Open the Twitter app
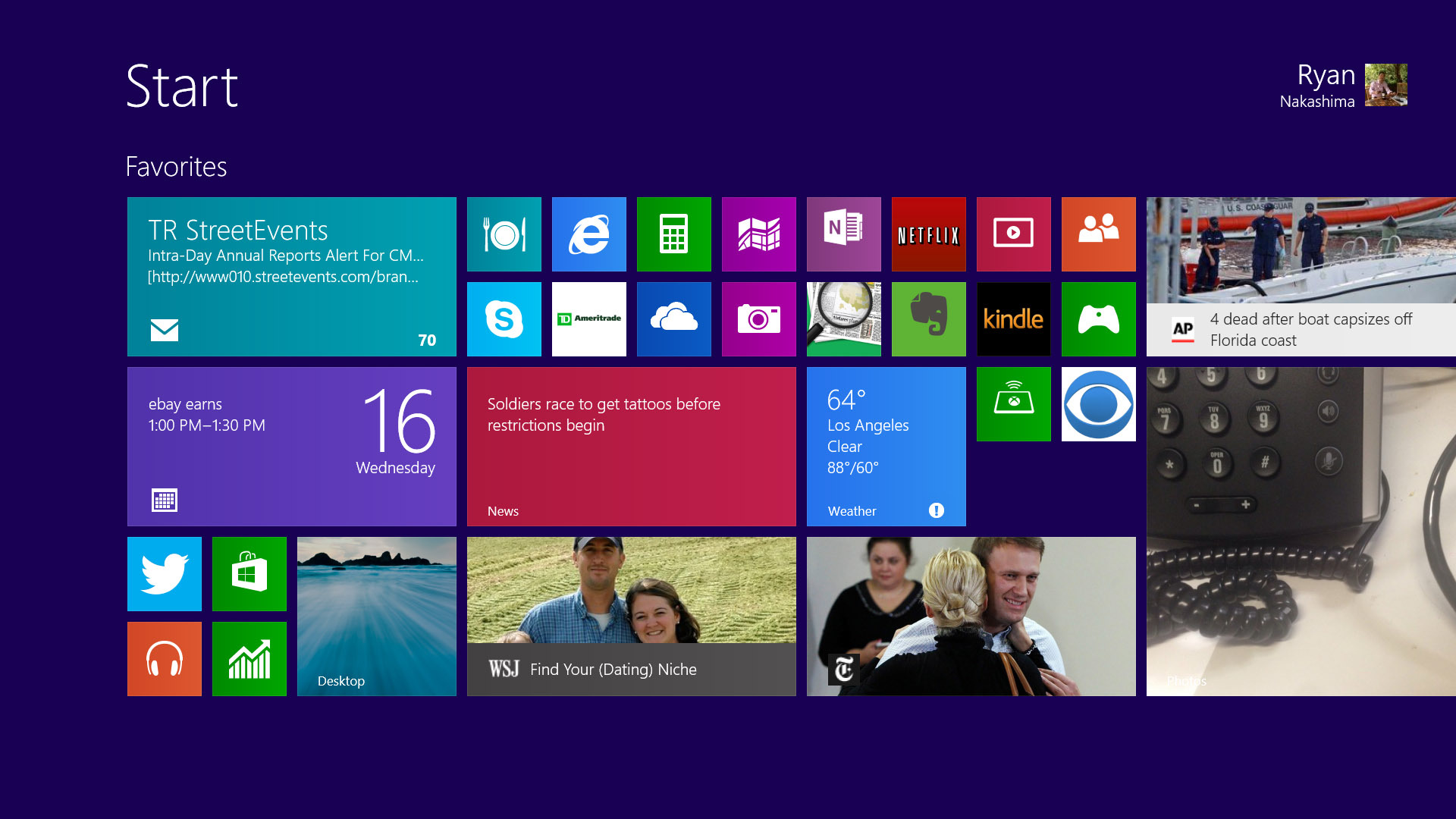This screenshot has height=819, width=1456. [x=164, y=574]
